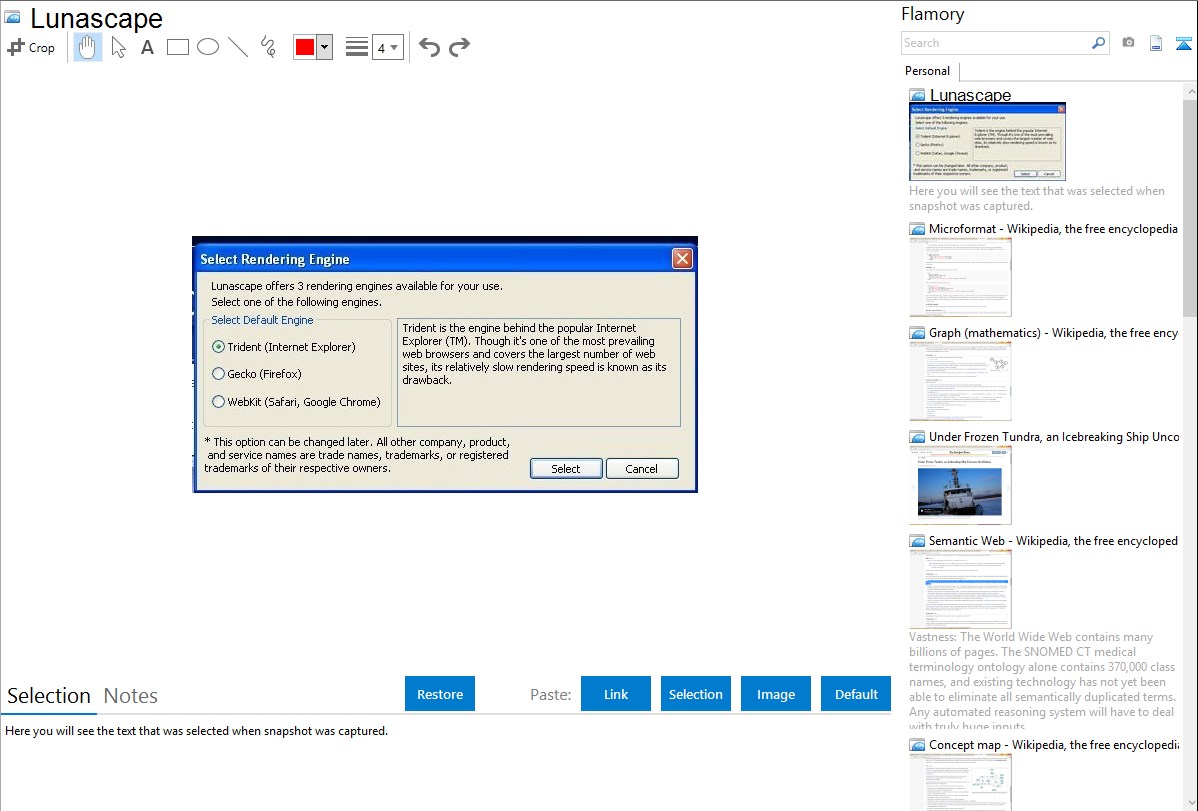Undo the last annotation

(429, 47)
